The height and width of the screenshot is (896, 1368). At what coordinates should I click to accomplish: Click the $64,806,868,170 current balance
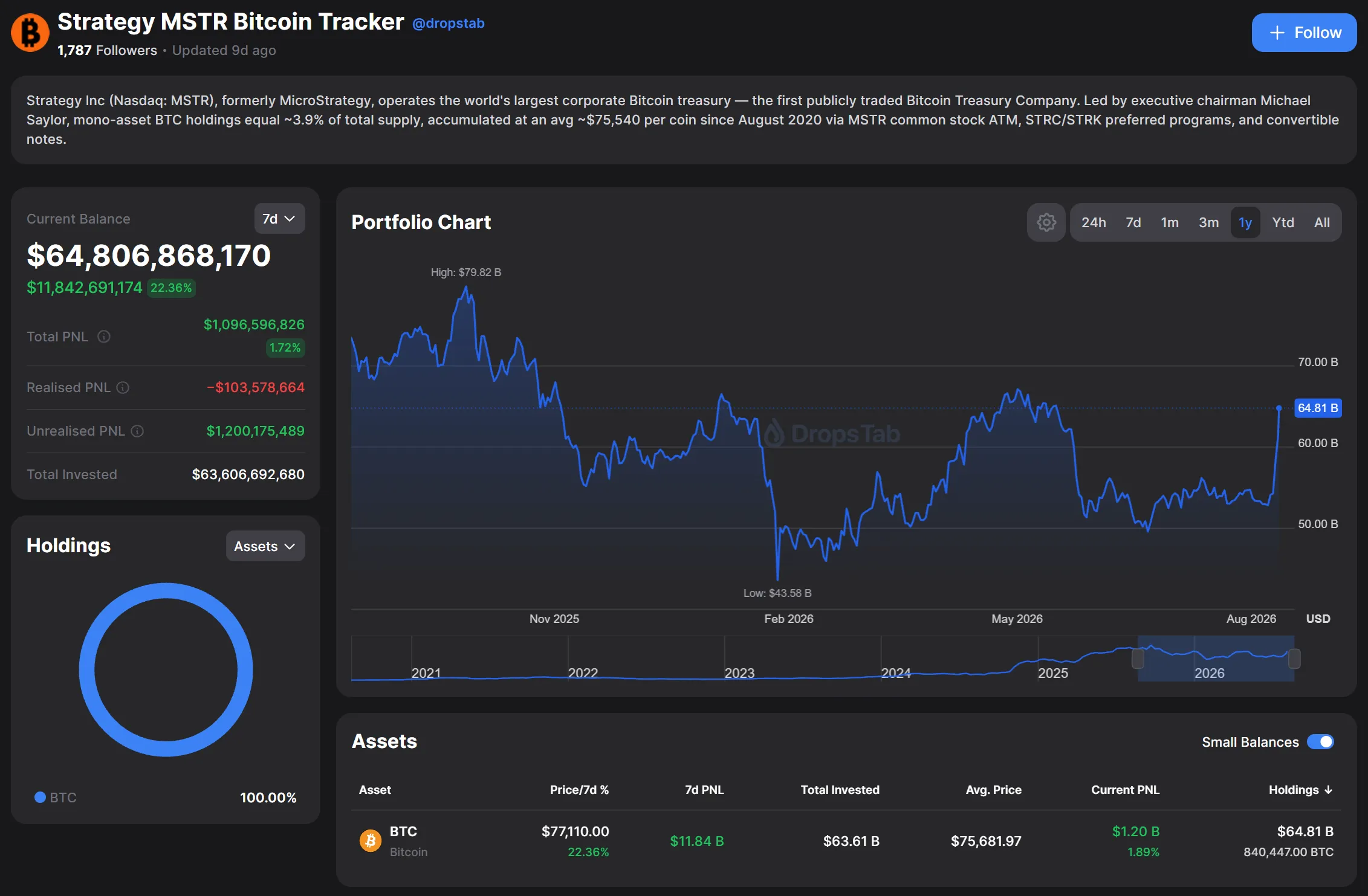149,255
